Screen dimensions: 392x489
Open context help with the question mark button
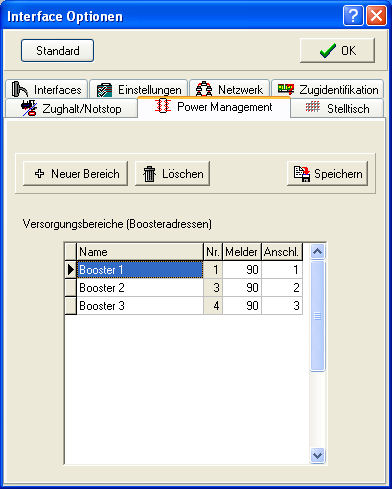click(x=353, y=15)
